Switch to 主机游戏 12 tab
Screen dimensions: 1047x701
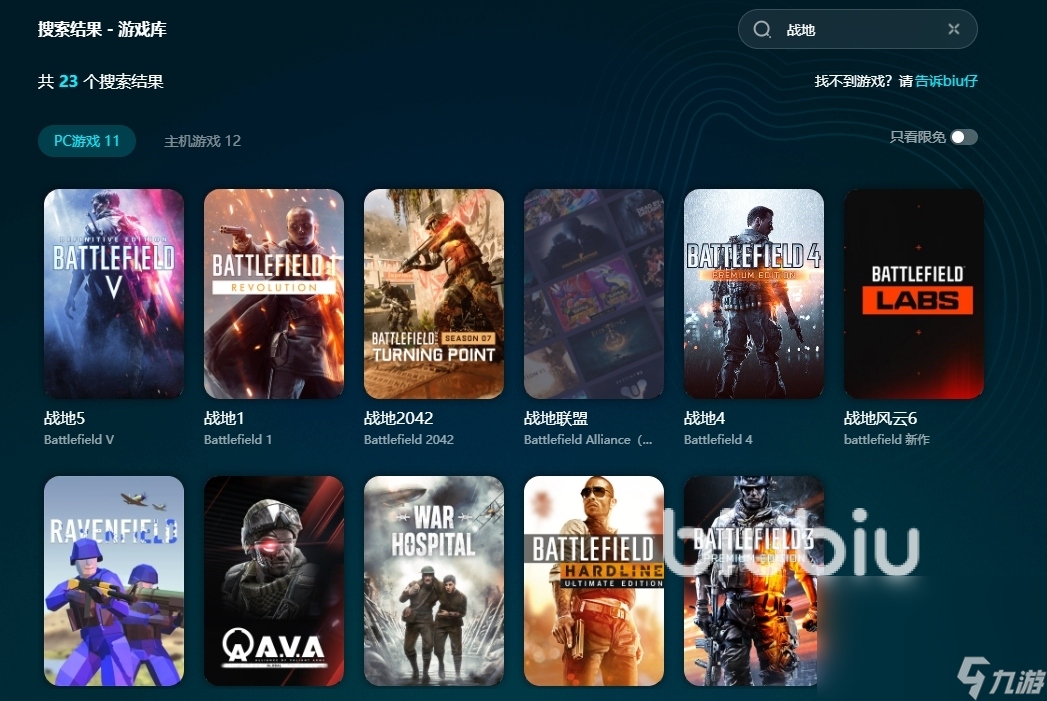tap(202, 141)
